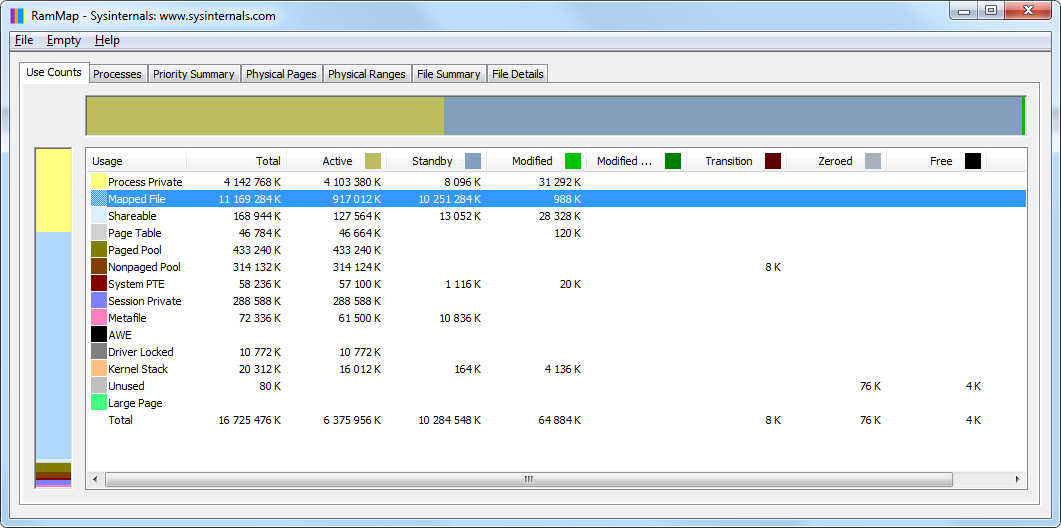Click the Free black swatch in header
The image size is (1061, 528).
(x=973, y=161)
